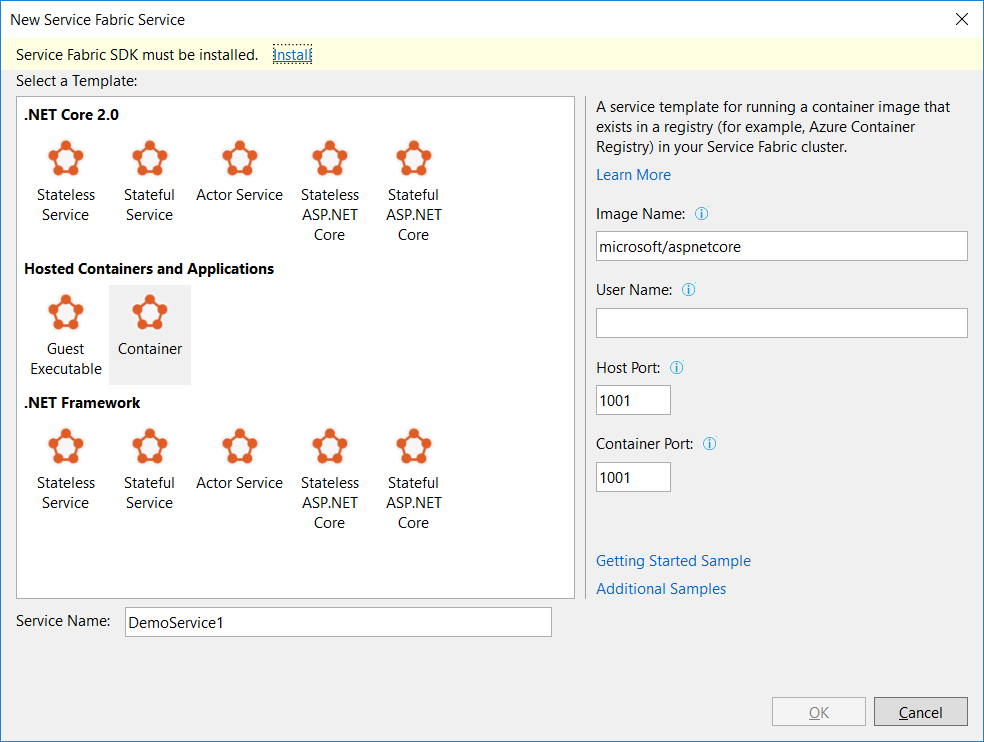Click the Host Port info icon
984x742 pixels.
coord(677,368)
